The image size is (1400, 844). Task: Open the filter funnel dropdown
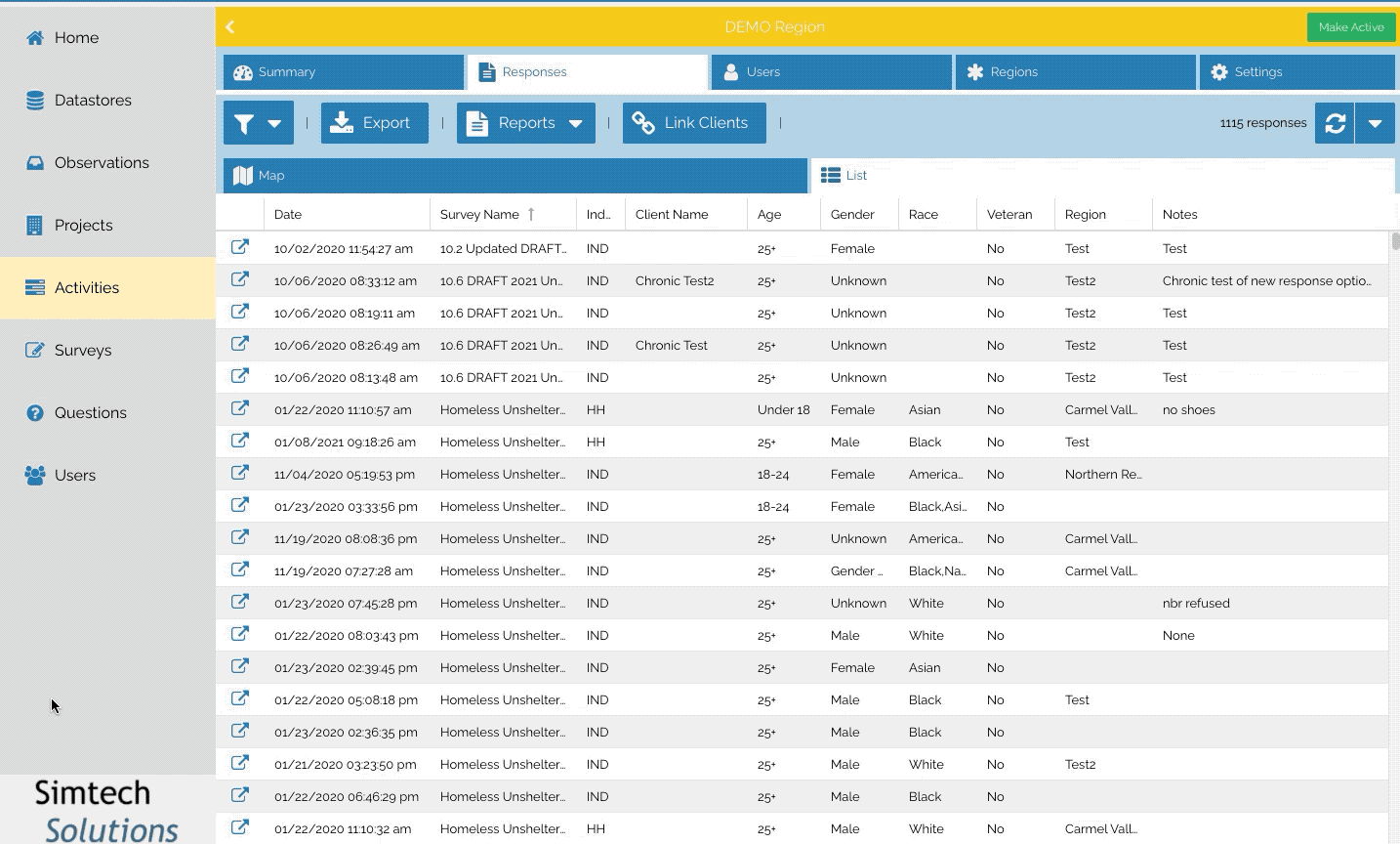[x=258, y=123]
